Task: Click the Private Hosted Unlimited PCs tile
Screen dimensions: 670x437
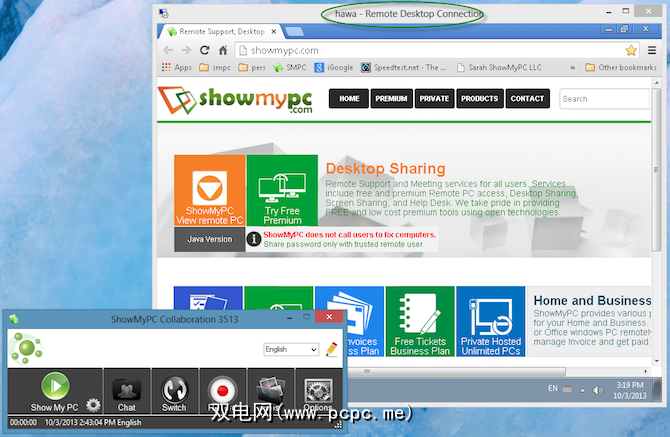Action: tap(491, 321)
